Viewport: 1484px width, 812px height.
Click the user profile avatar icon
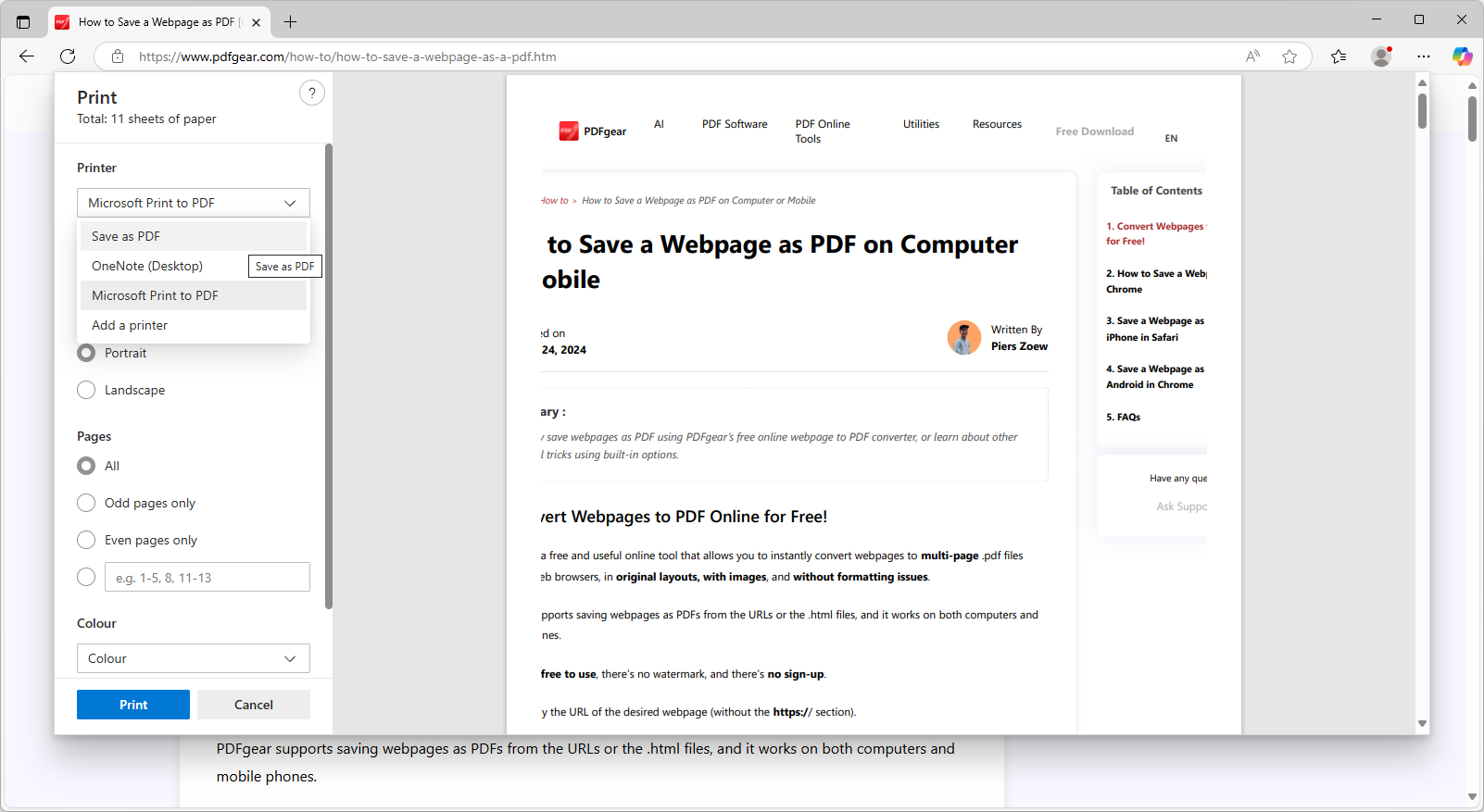coord(1381,56)
